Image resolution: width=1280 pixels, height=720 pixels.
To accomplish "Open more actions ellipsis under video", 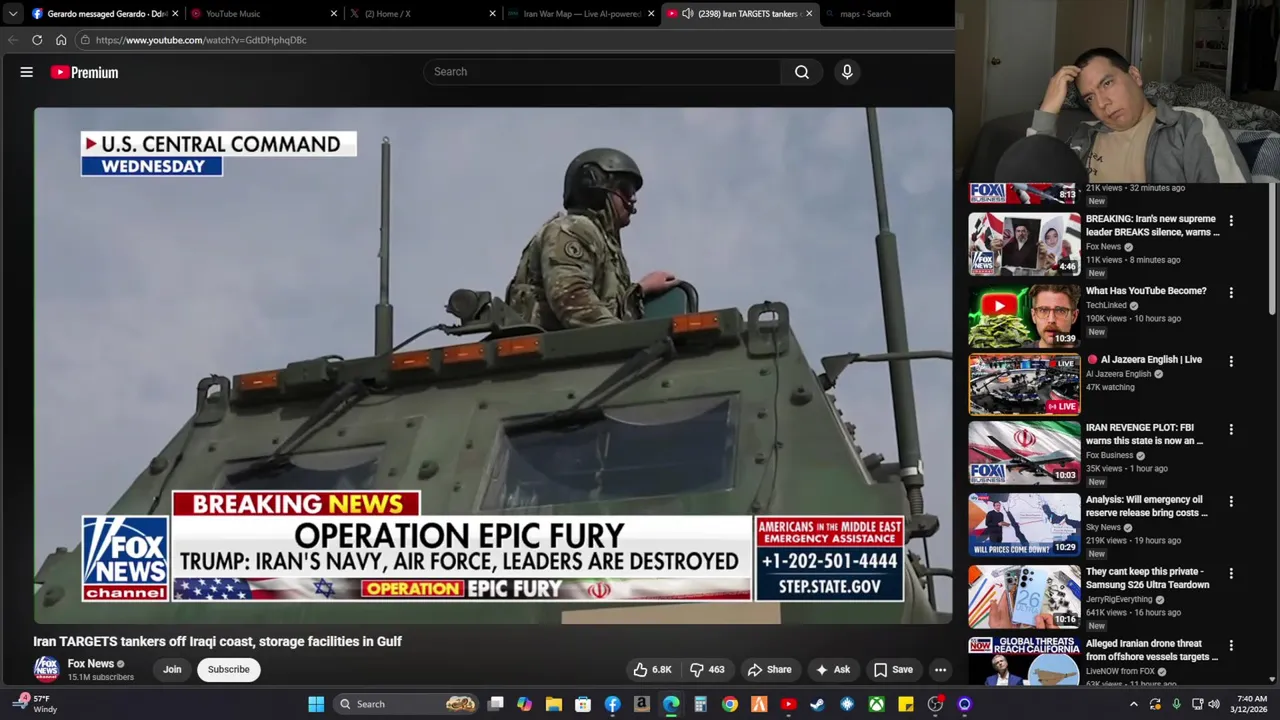I will [x=941, y=670].
